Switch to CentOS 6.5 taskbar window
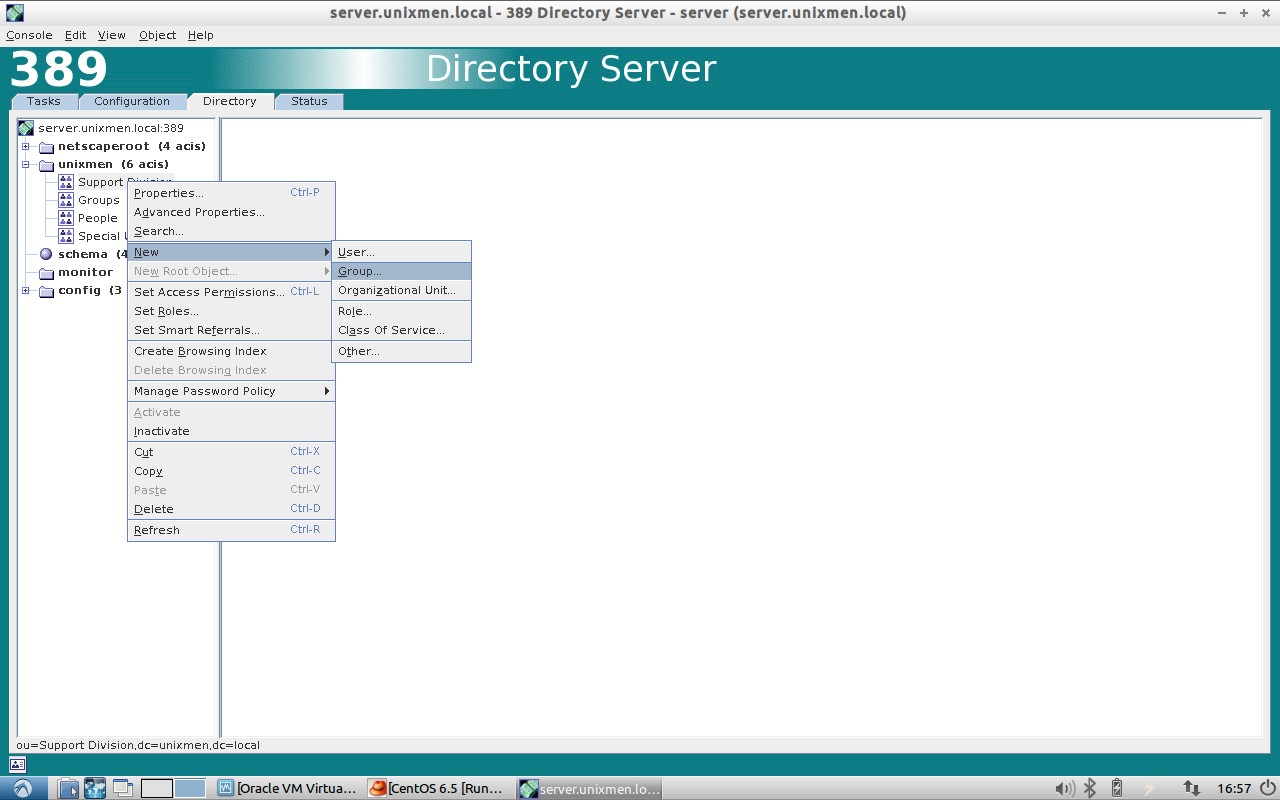Viewport: 1280px width, 800px height. pyautogui.click(x=437, y=788)
